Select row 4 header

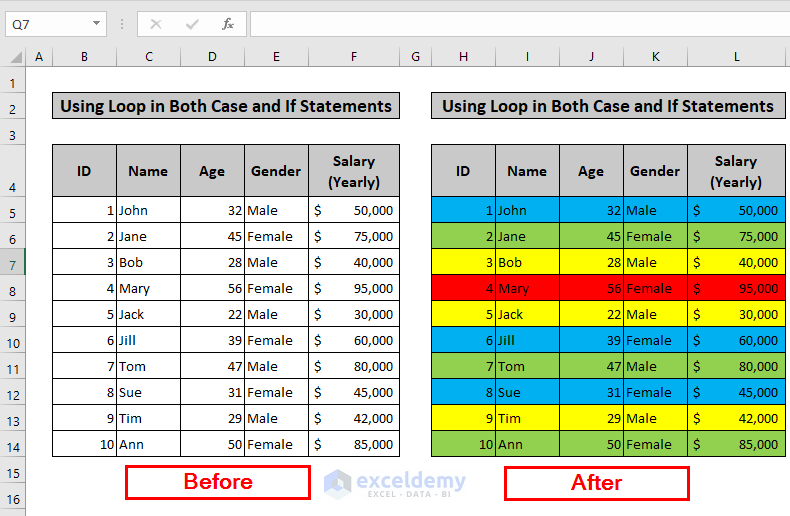coord(13,171)
